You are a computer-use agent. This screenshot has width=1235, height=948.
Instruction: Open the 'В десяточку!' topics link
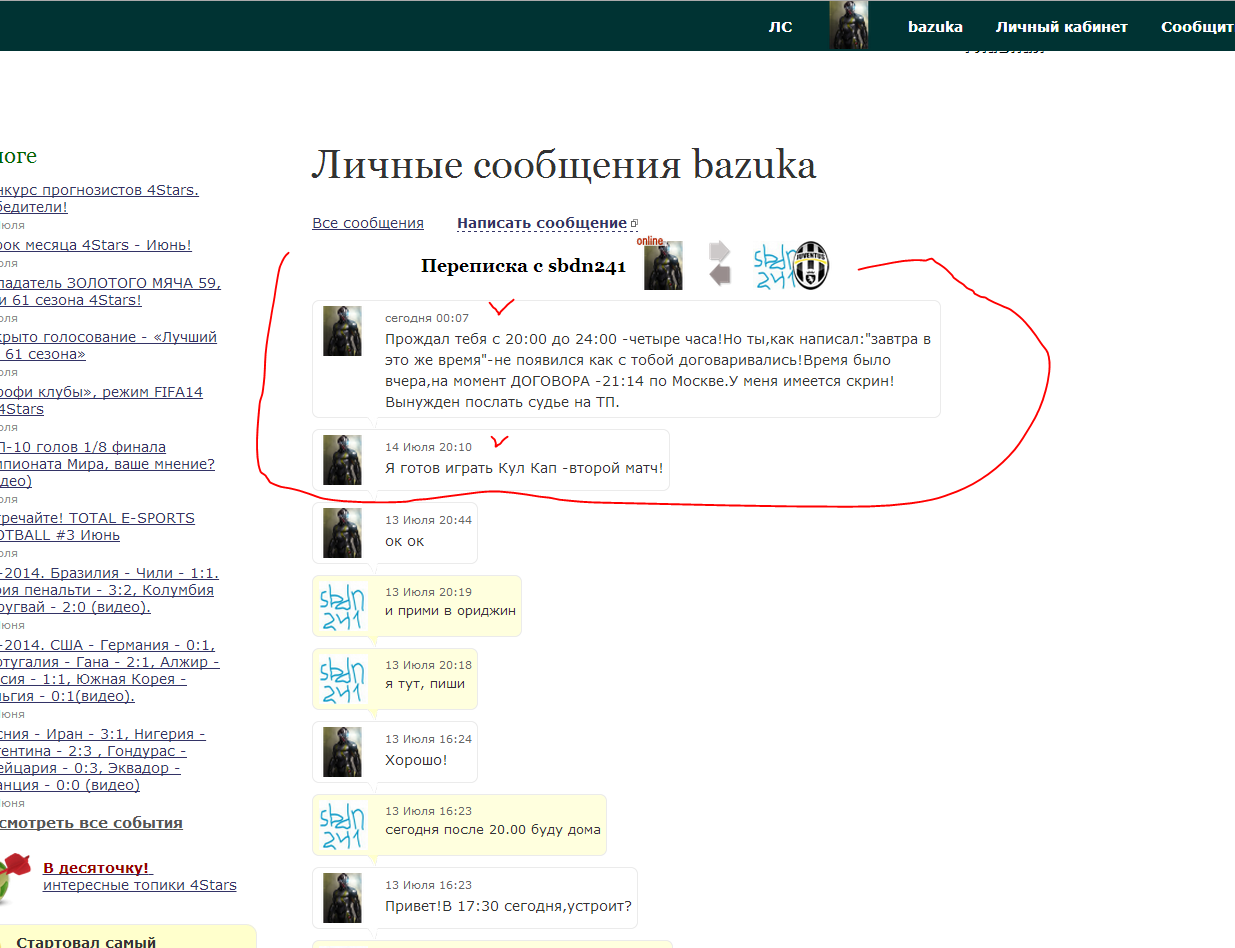point(96,868)
